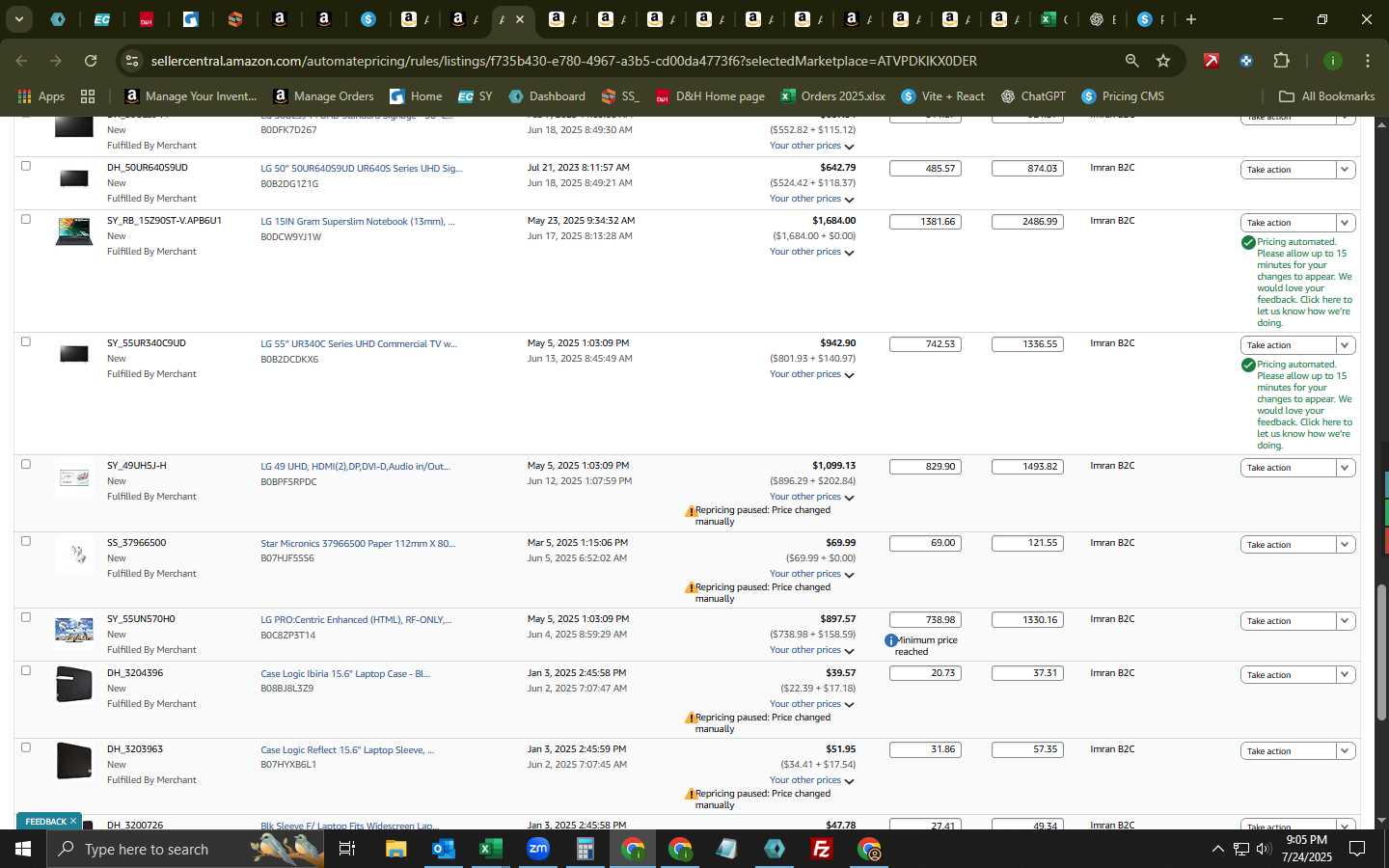Click the warning icon on SY_49UH5J-H repricing paused
The image size is (1389, 868).
point(691,511)
